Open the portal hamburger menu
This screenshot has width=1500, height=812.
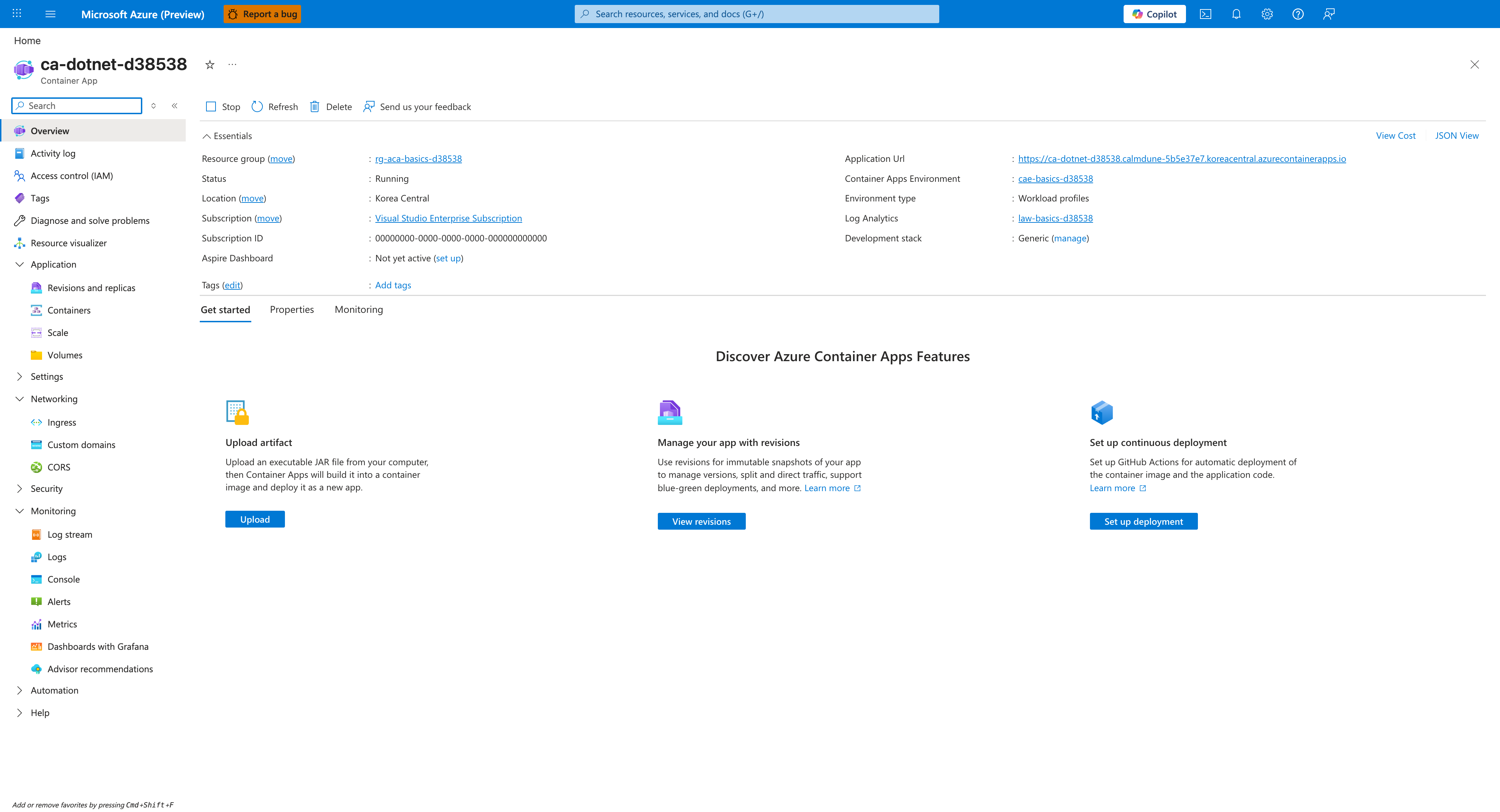51,14
